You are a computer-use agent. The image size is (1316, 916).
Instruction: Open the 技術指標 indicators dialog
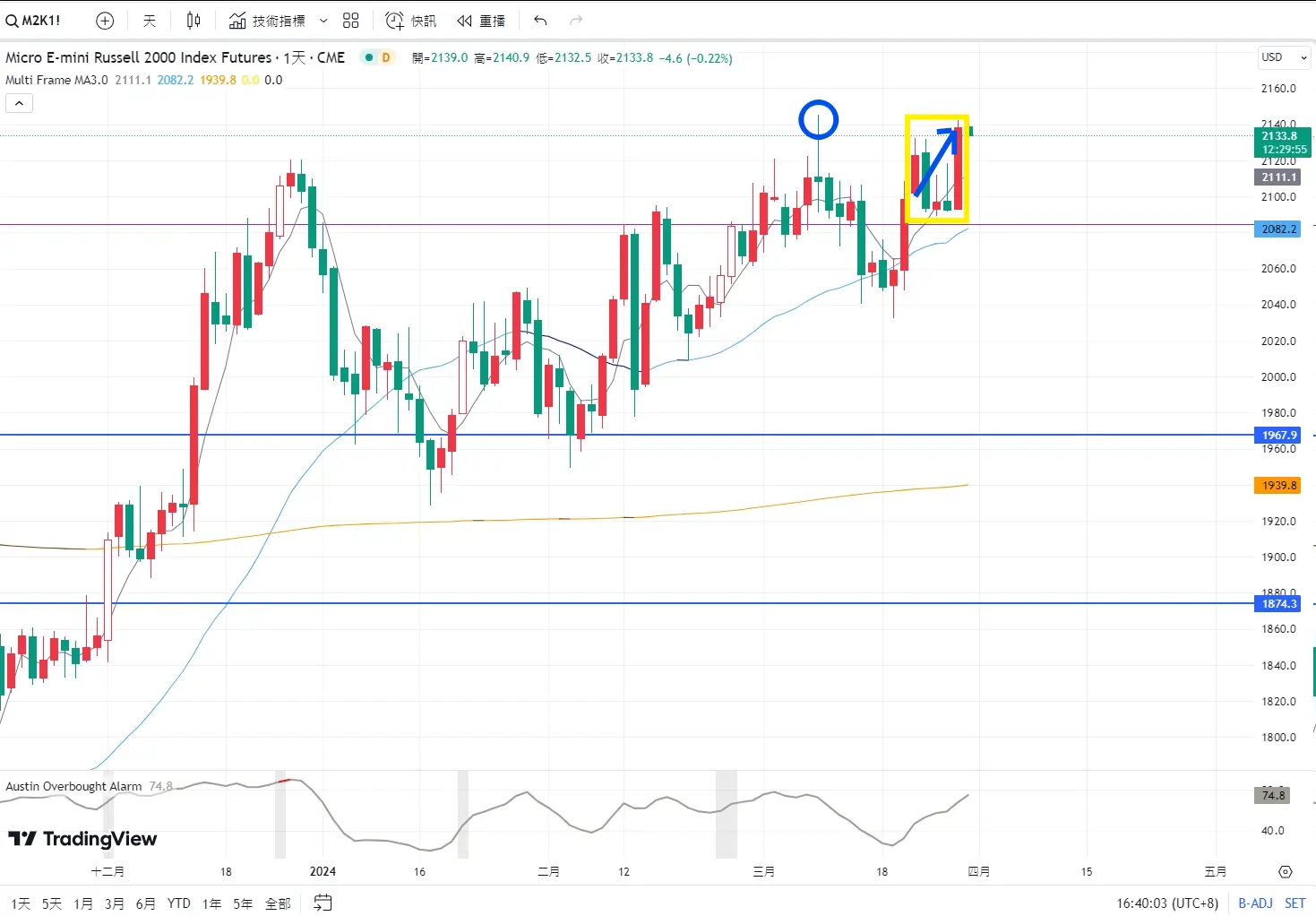tap(267, 21)
